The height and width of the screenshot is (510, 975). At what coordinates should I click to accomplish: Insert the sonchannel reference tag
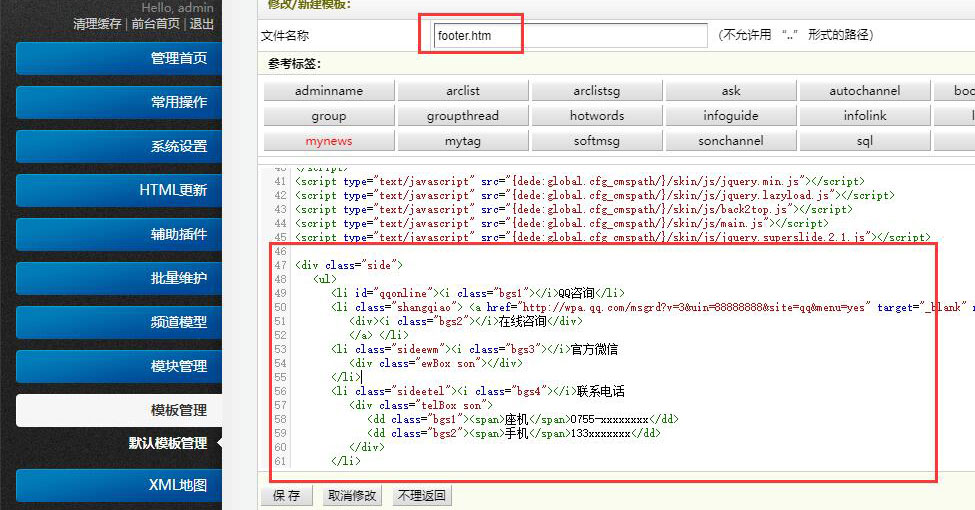tap(731, 141)
